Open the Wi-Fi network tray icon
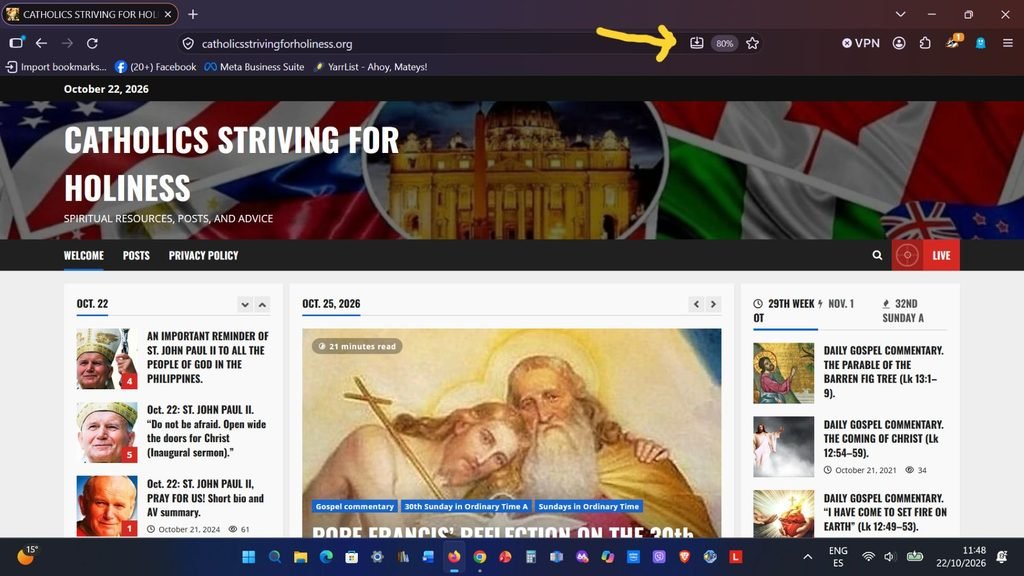The width and height of the screenshot is (1024, 576). click(x=868, y=557)
